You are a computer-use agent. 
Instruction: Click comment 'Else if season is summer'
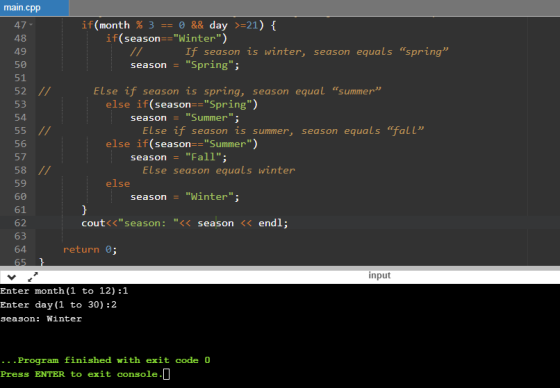(283, 131)
